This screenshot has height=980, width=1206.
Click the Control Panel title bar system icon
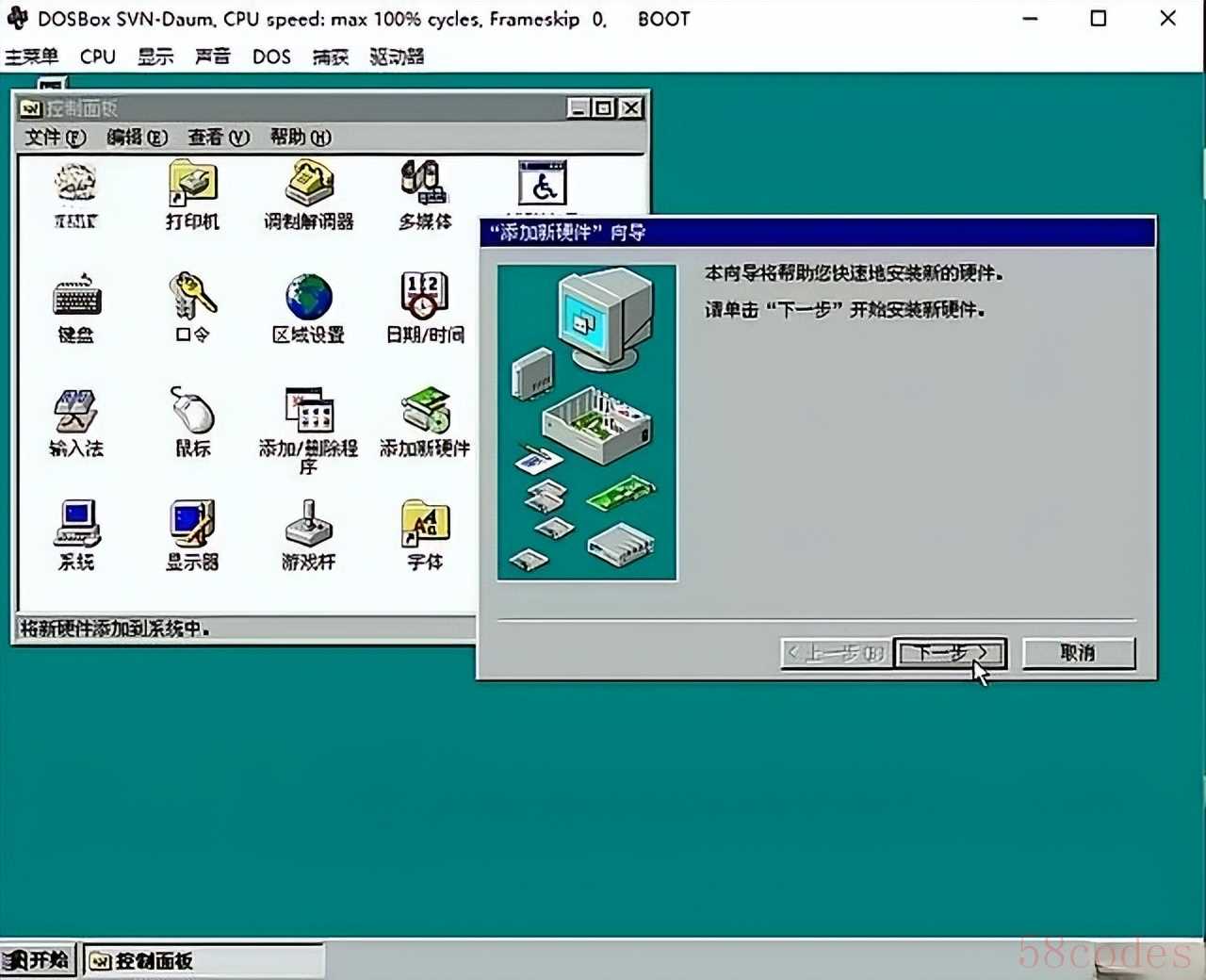[31, 108]
